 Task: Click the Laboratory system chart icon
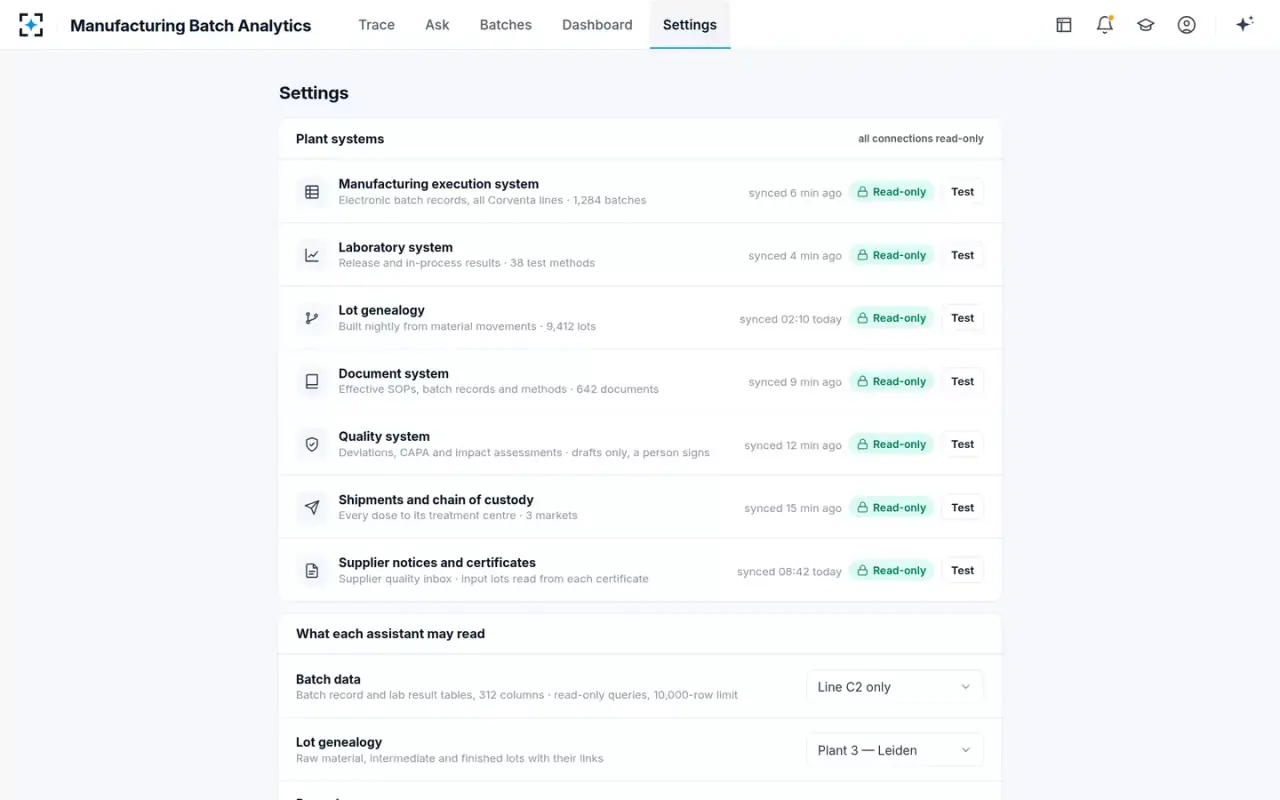312,255
